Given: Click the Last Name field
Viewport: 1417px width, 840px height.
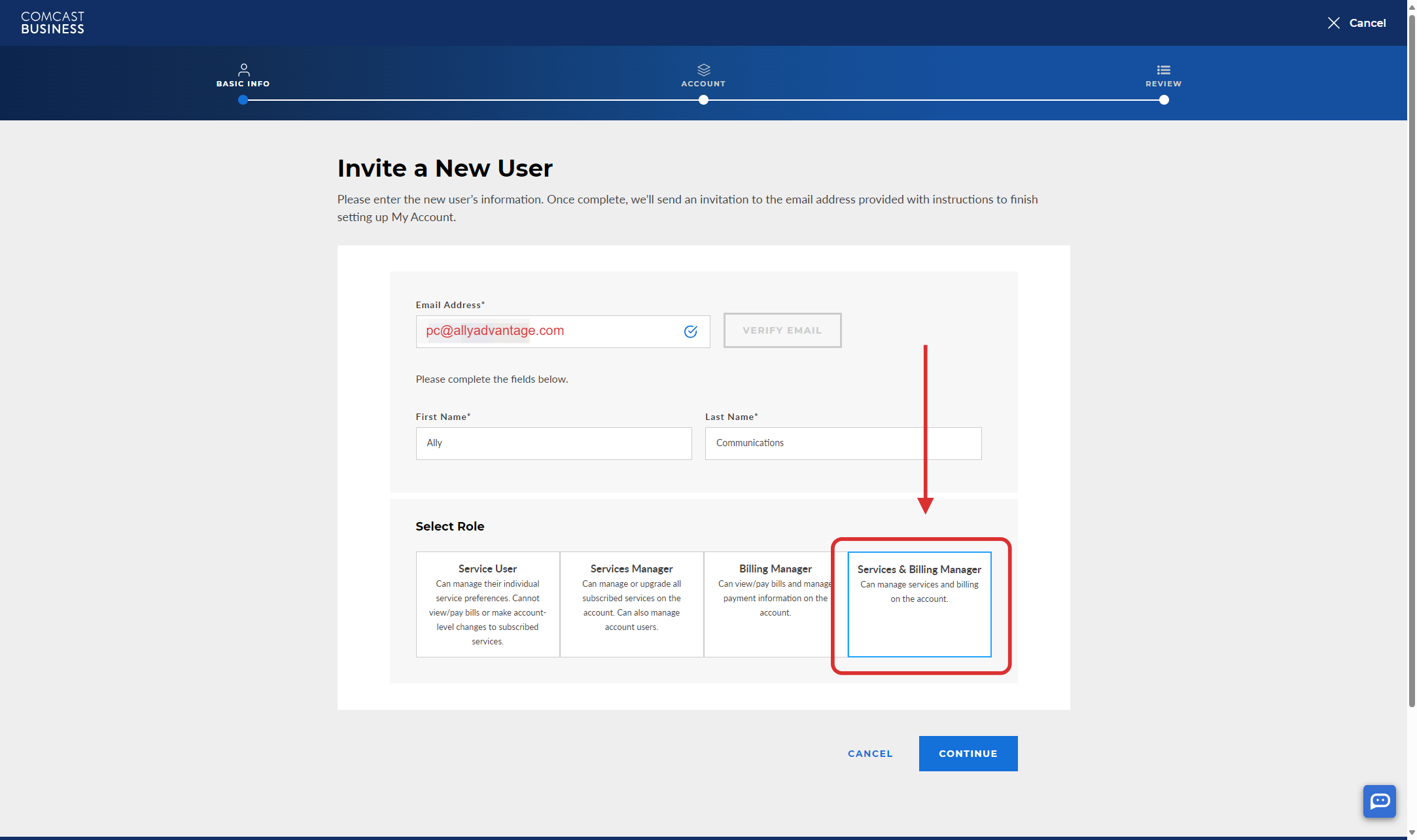Looking at the screenshot, I should 843,443.
